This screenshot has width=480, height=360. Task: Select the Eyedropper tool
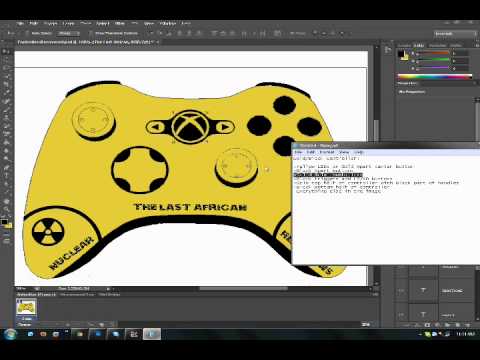(x=6, y=93)
